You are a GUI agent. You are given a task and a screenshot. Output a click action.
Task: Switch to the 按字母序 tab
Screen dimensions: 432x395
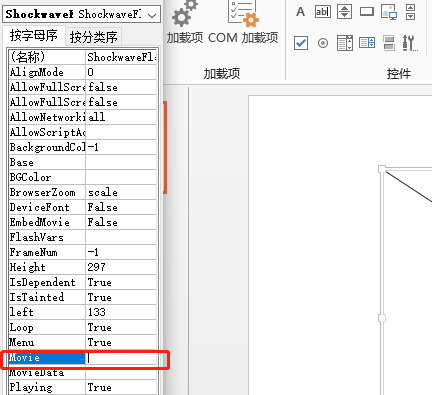click(x=33, y=35)
